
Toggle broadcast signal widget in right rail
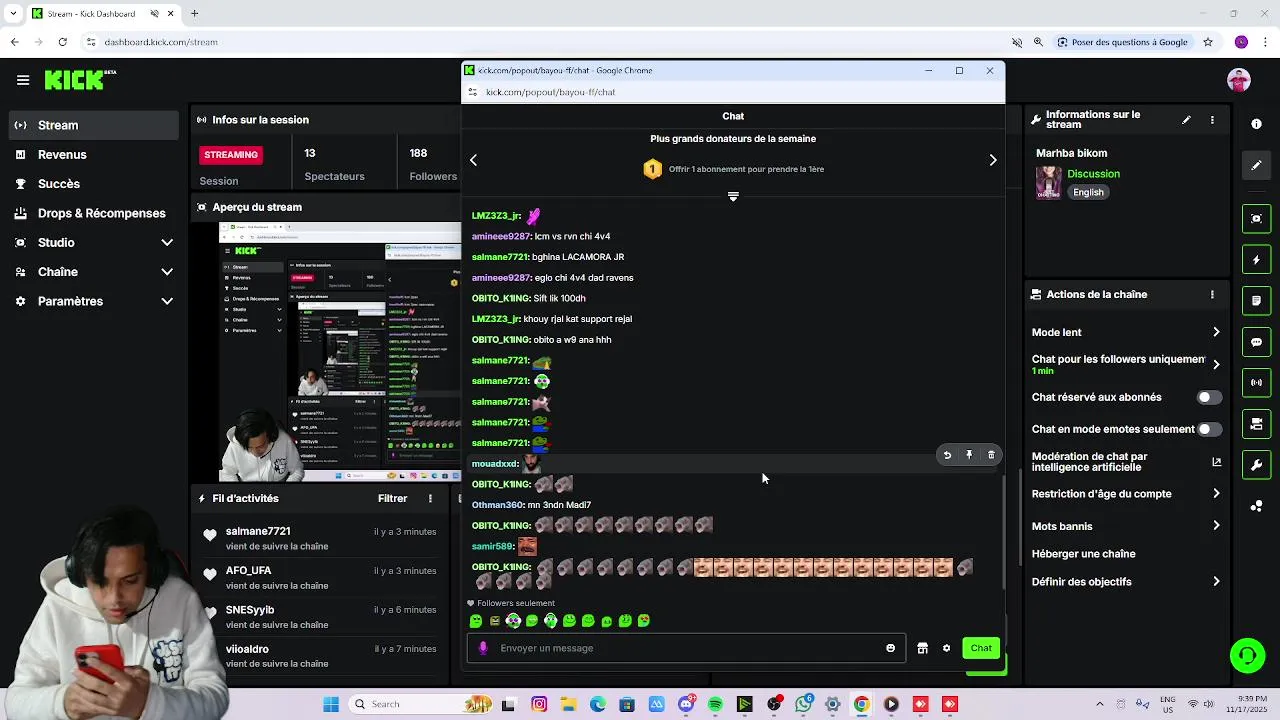pyautogui.click(x=1256, y=383)
